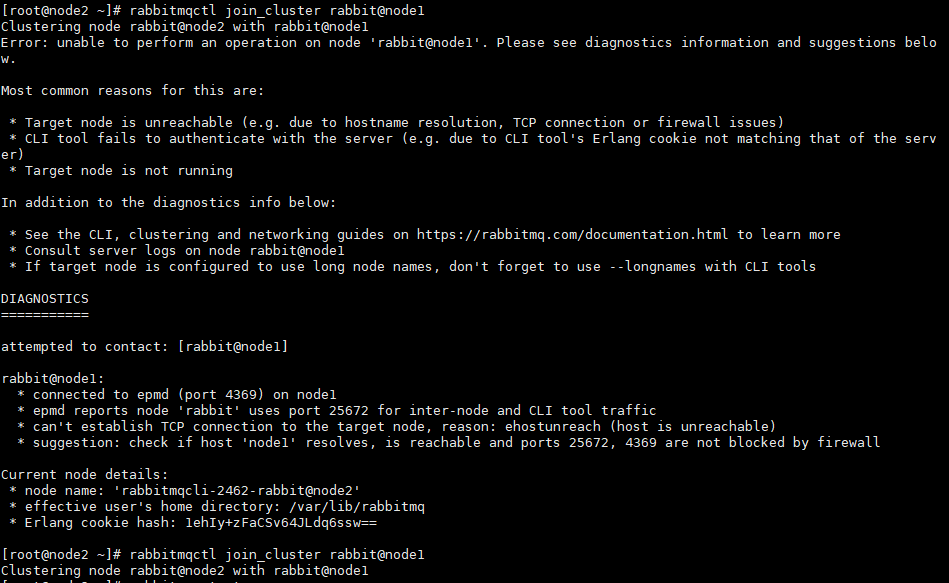The height and width of the screenshot is (583, 949).
Task: Click the 'In addition to the diagnostics' line
Action: (168, 202)
